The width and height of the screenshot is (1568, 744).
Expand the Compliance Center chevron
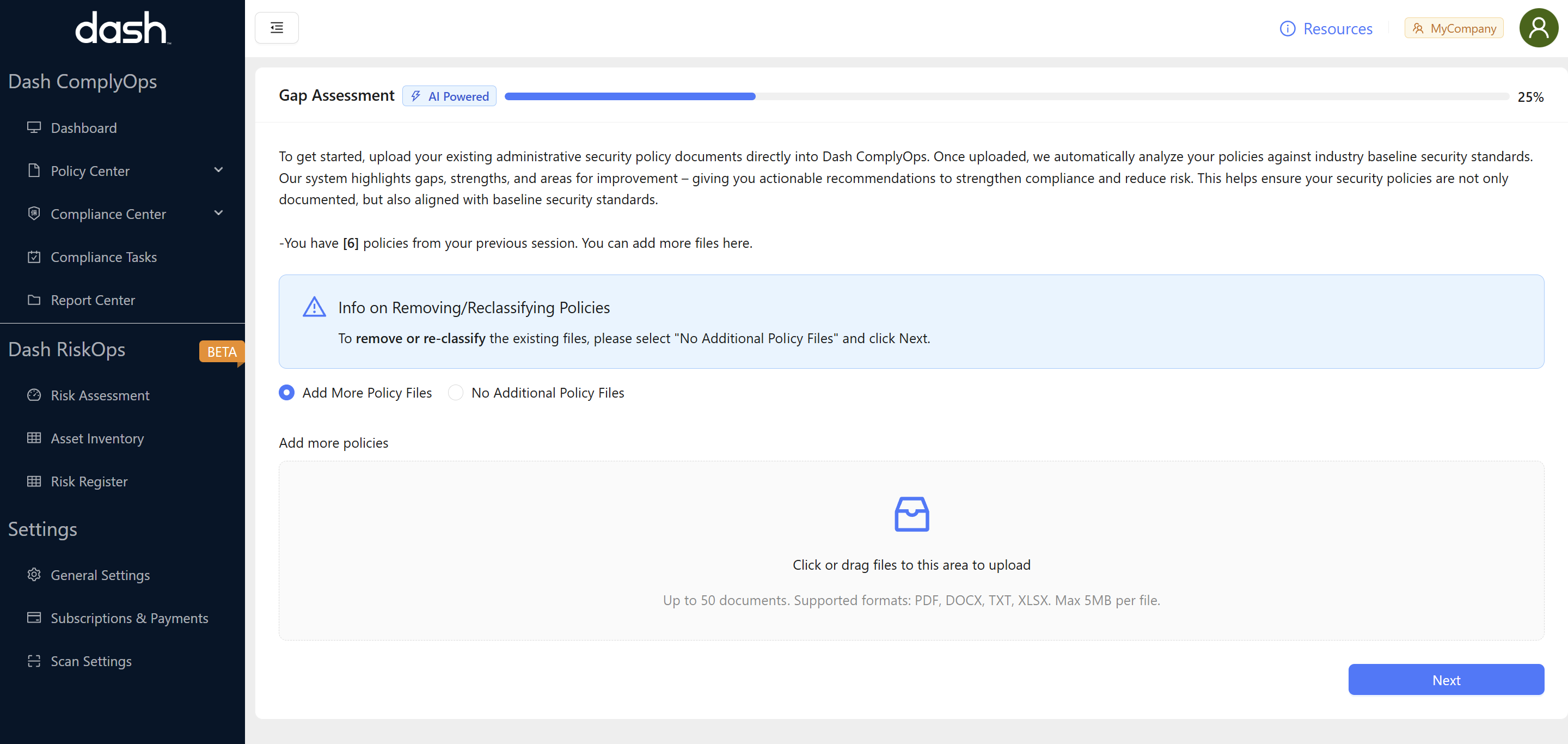[x=218, y=213]
